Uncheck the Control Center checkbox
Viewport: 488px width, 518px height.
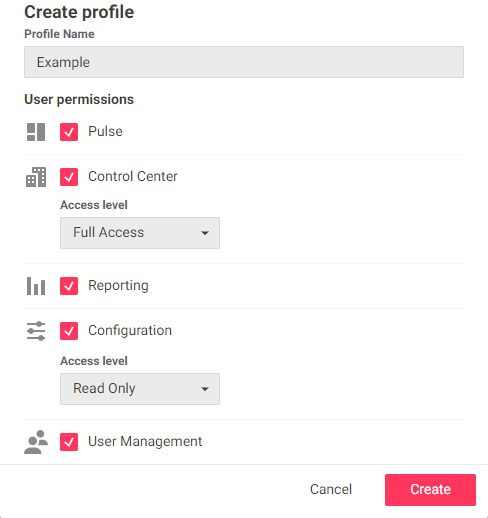[69, 177]
